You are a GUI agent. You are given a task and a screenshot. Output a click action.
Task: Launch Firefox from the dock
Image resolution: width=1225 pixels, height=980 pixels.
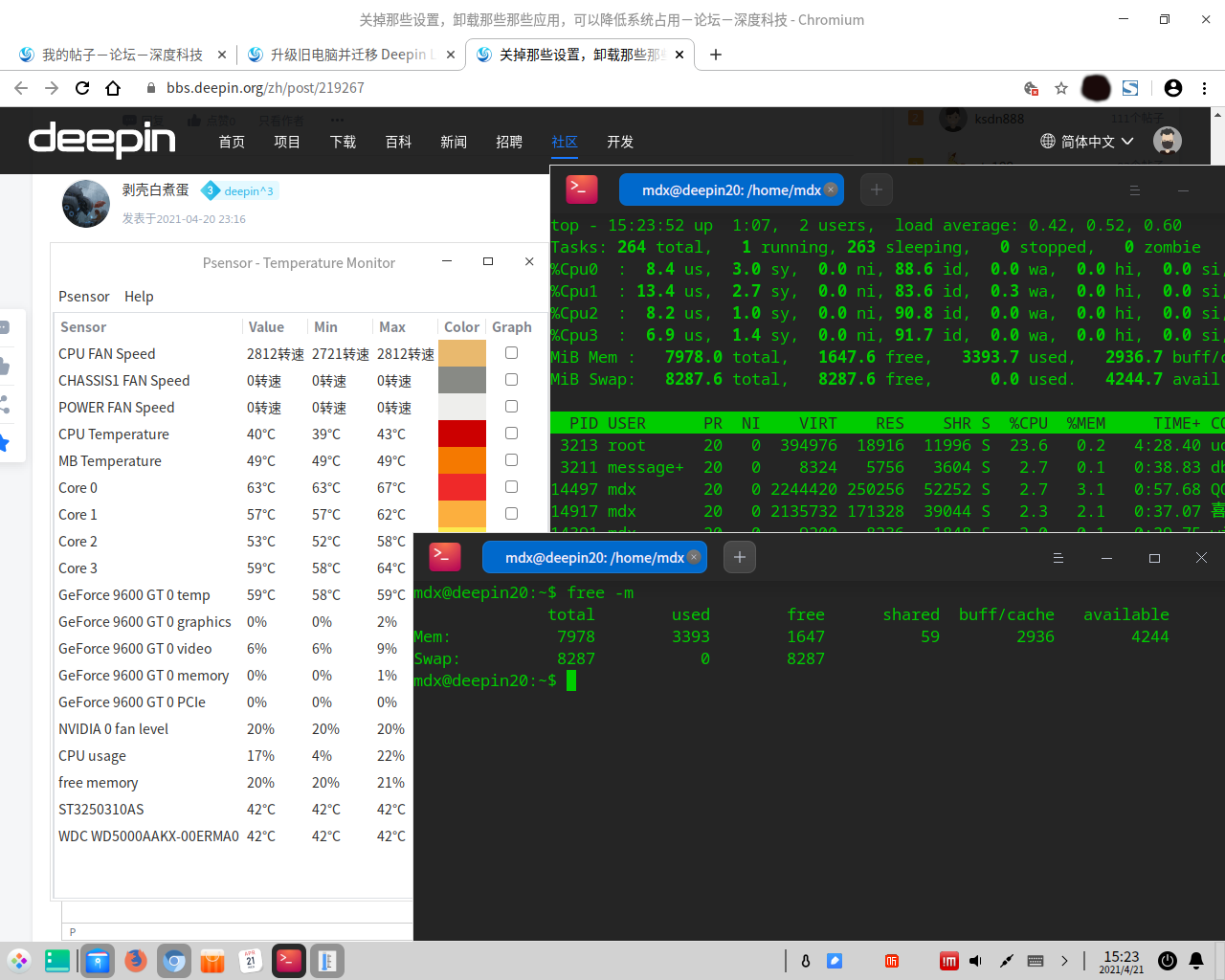(136, 961)
